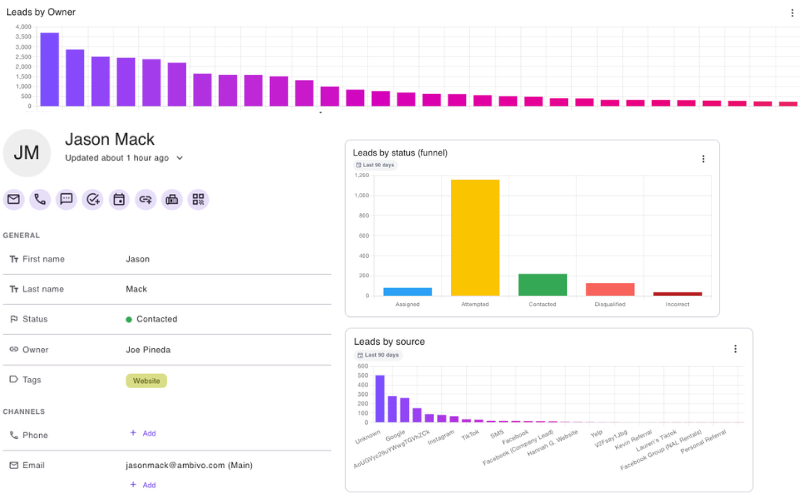Click the Leads by status (funnel) title

pyautogui.click(x=400, y=153)
